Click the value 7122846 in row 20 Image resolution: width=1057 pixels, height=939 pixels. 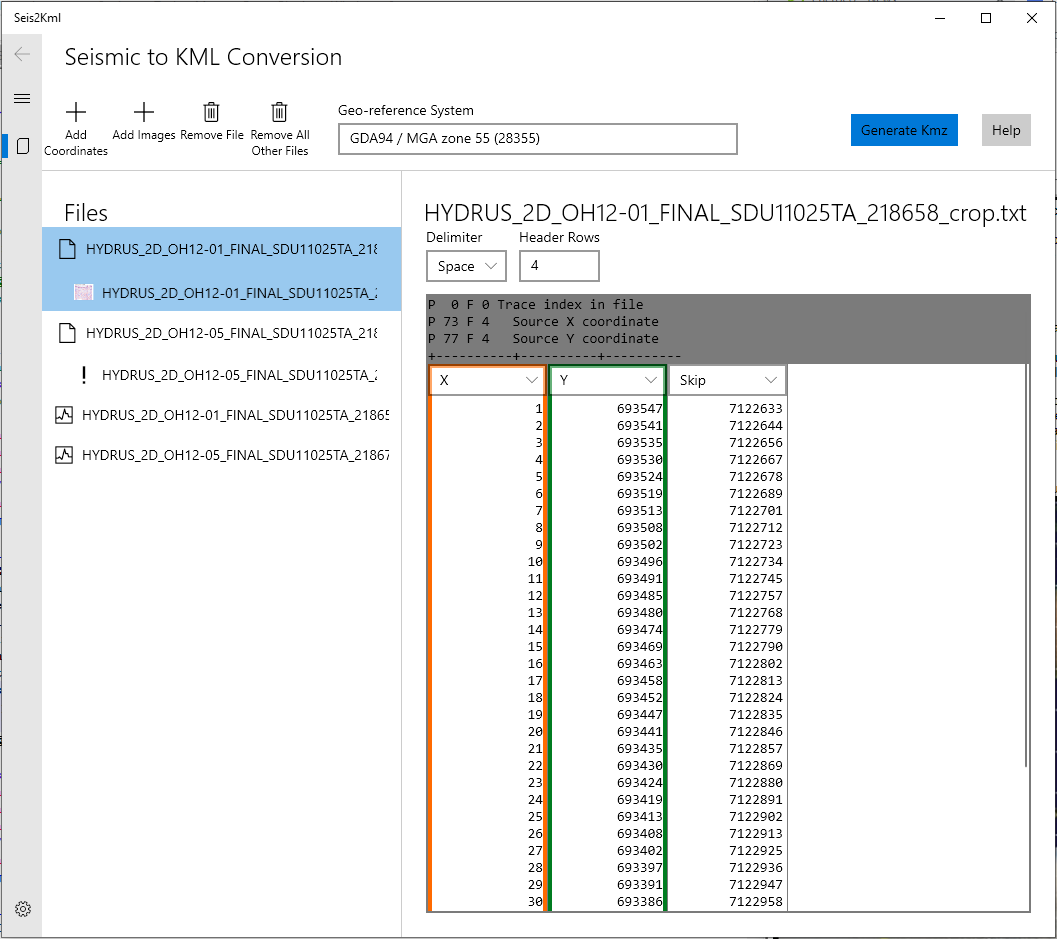tap(756, 731)
